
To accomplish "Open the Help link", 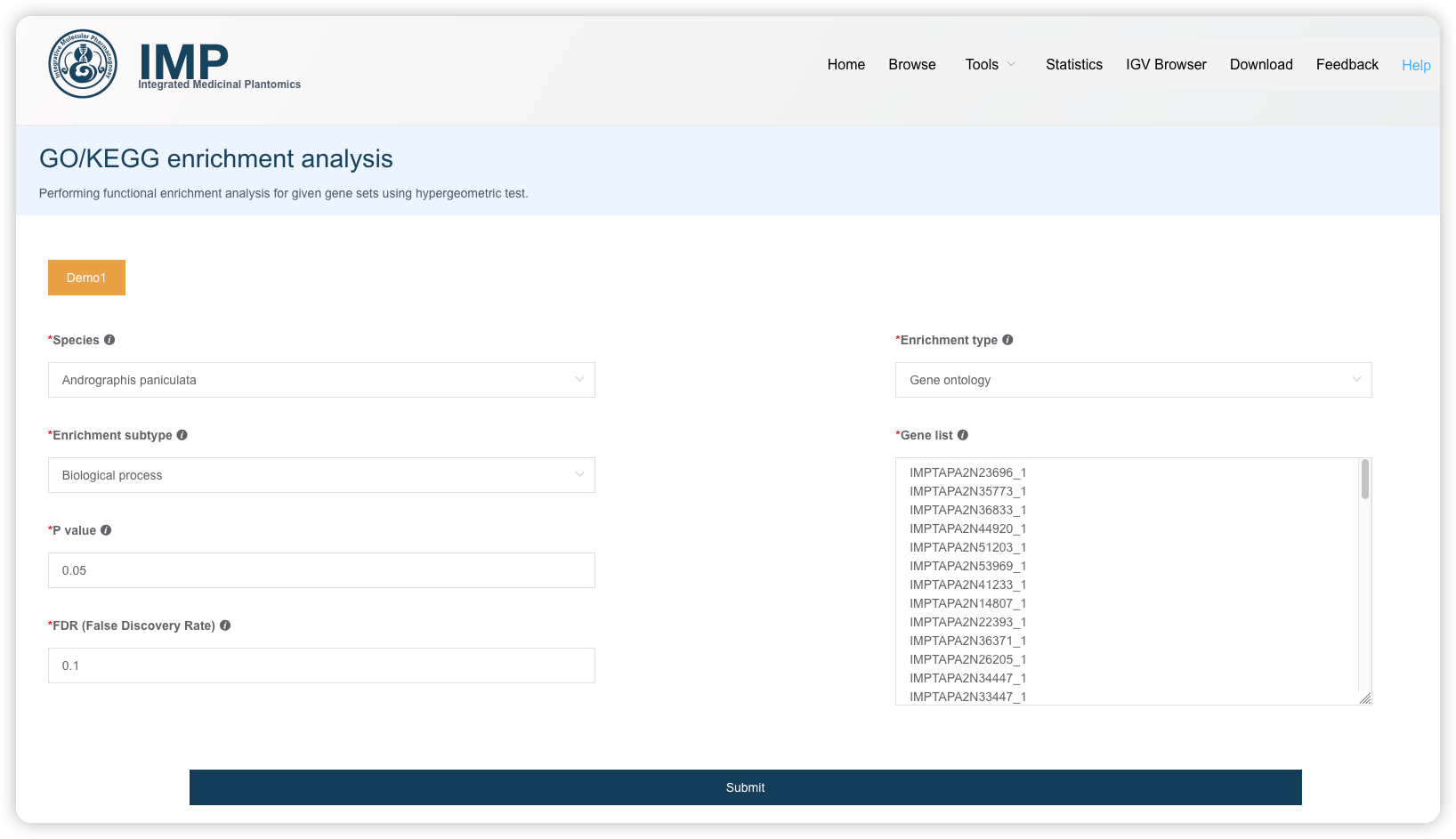I will tap(1416, 65).
